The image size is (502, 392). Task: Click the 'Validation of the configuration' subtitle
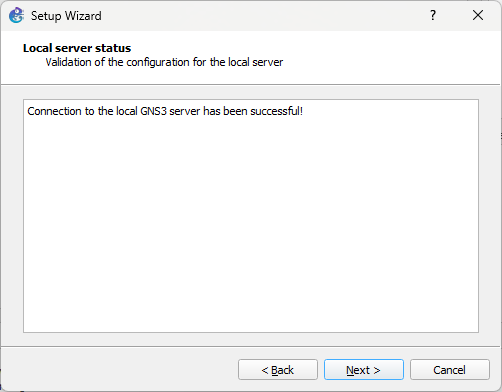coord(164,62)
